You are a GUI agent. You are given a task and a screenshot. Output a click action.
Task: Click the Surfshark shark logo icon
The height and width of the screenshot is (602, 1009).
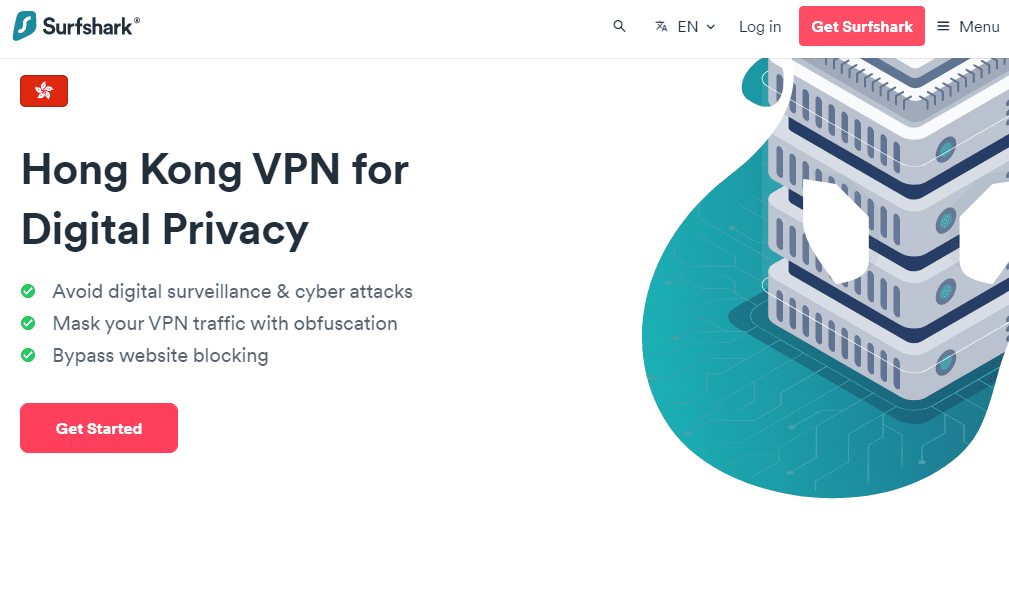pos(25,25)
